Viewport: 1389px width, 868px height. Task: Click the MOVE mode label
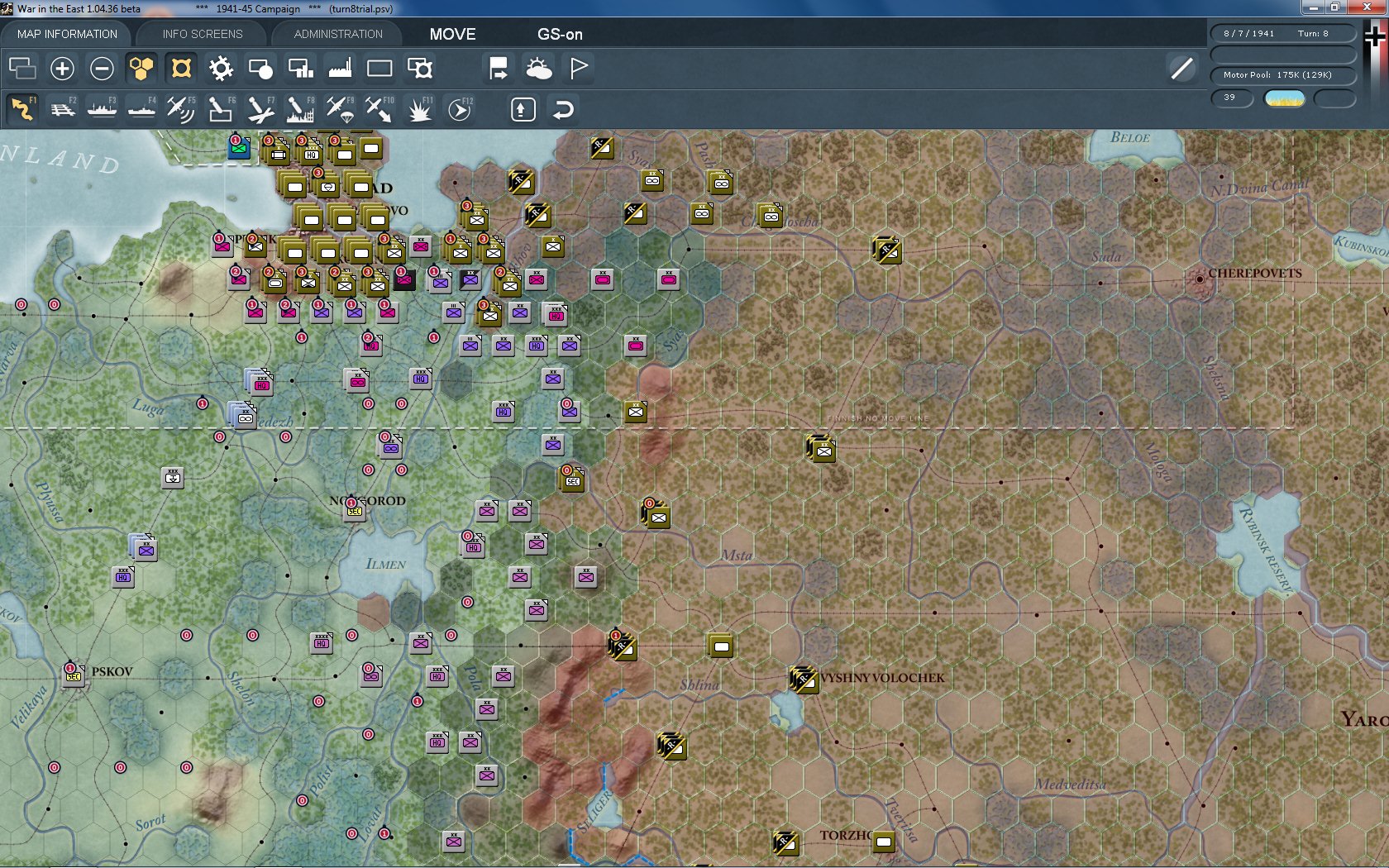452,34
